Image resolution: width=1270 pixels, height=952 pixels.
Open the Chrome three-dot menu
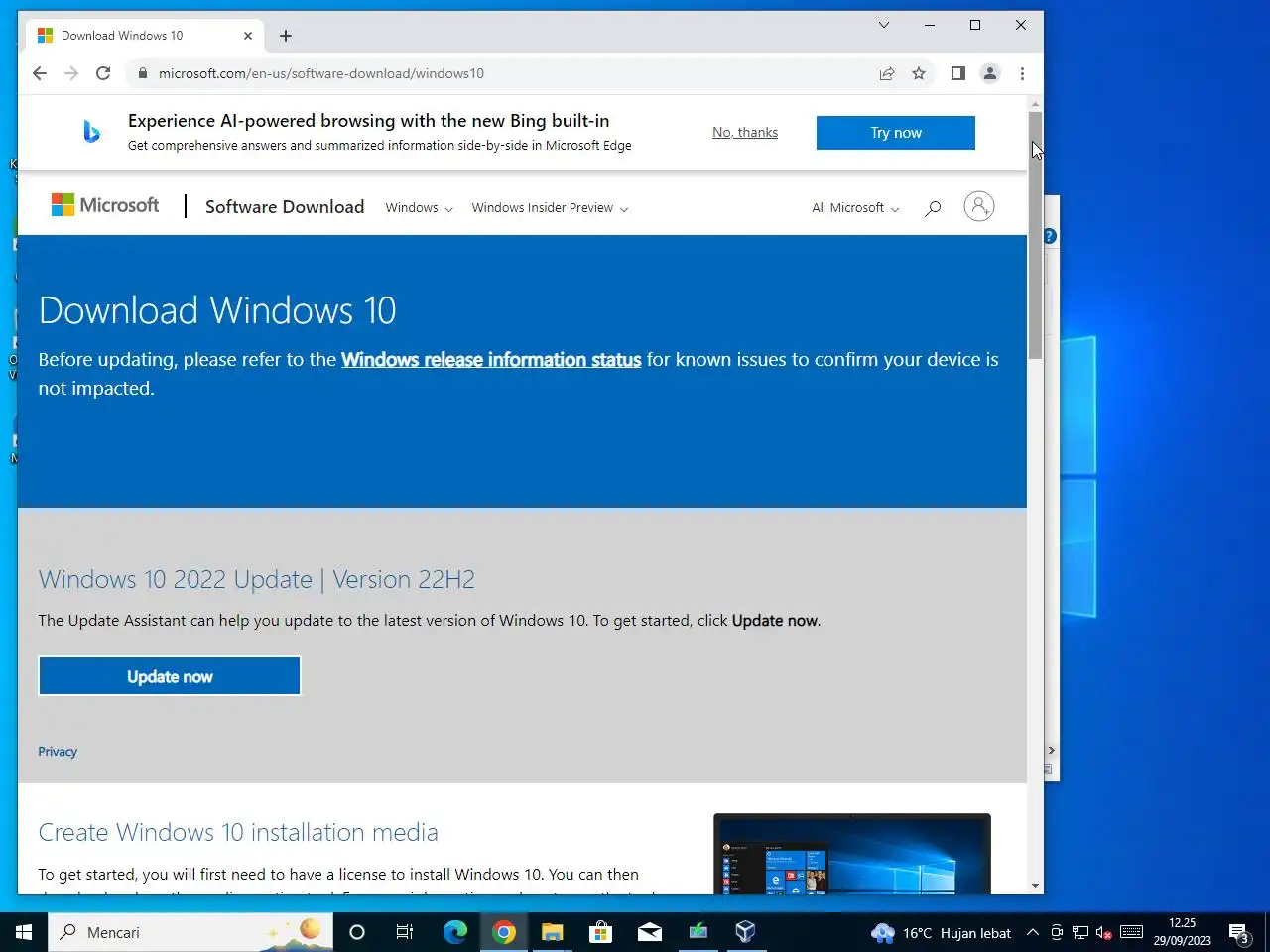(x=1022, y=73)
